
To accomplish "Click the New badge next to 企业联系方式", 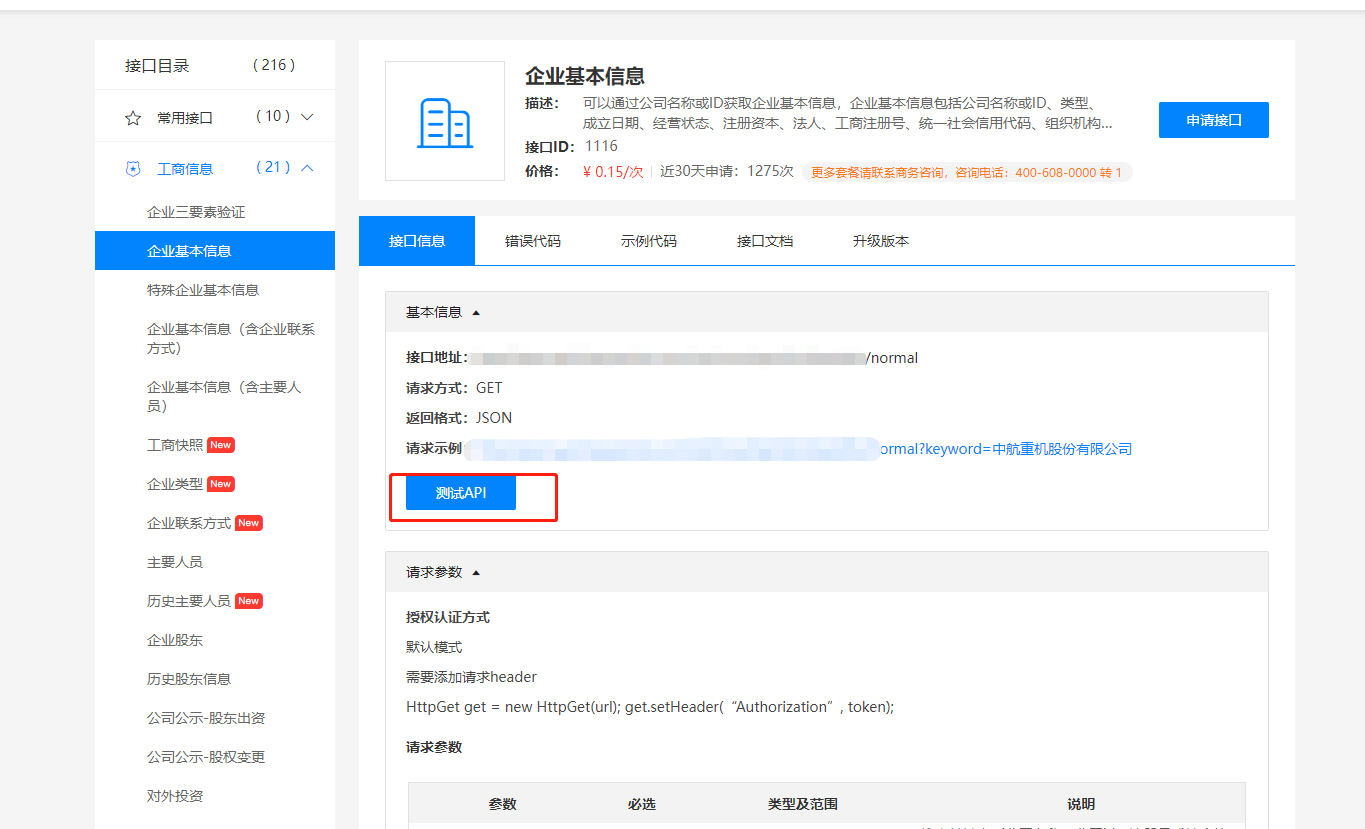I will pos(249,523).
